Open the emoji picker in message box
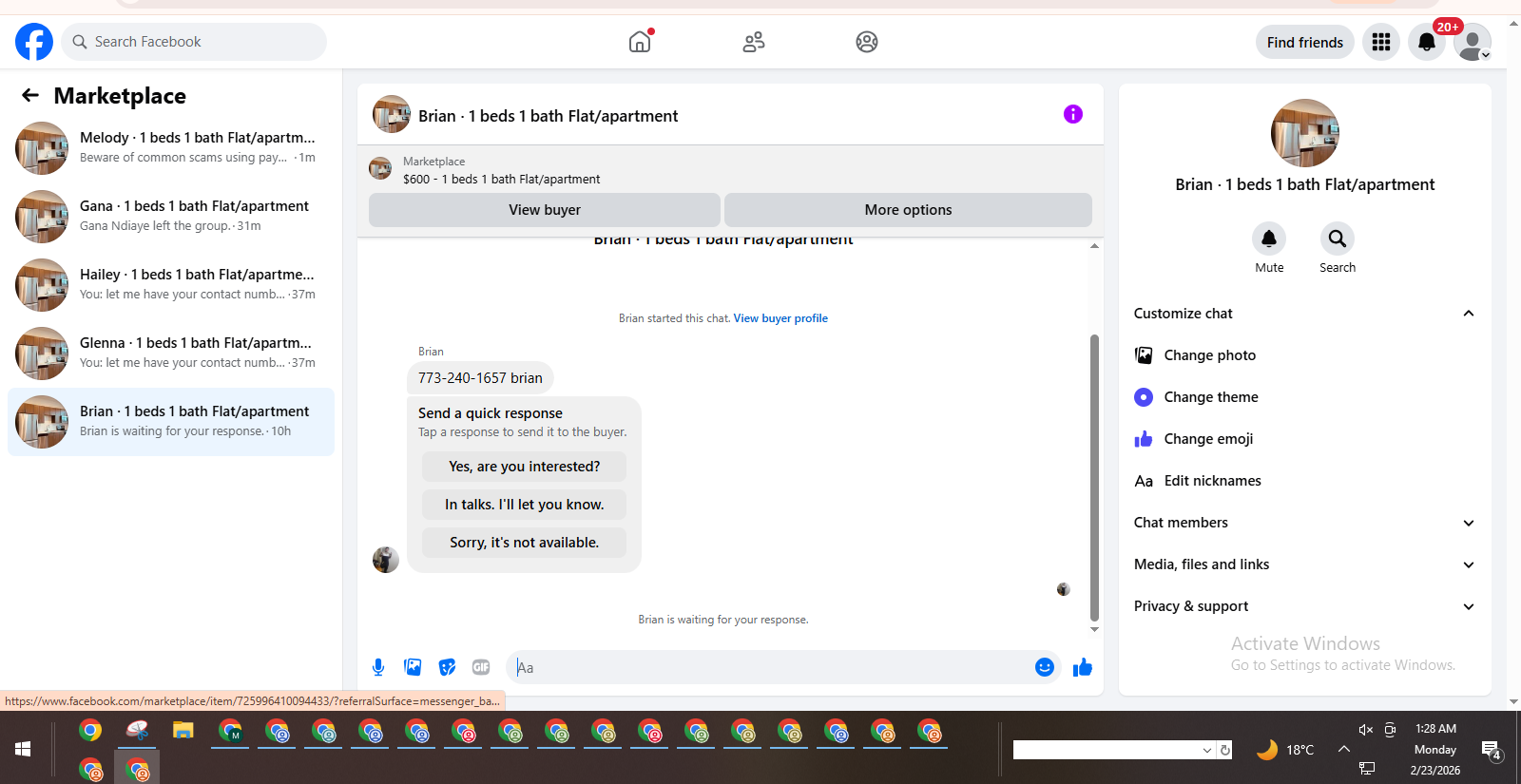 1045,667
